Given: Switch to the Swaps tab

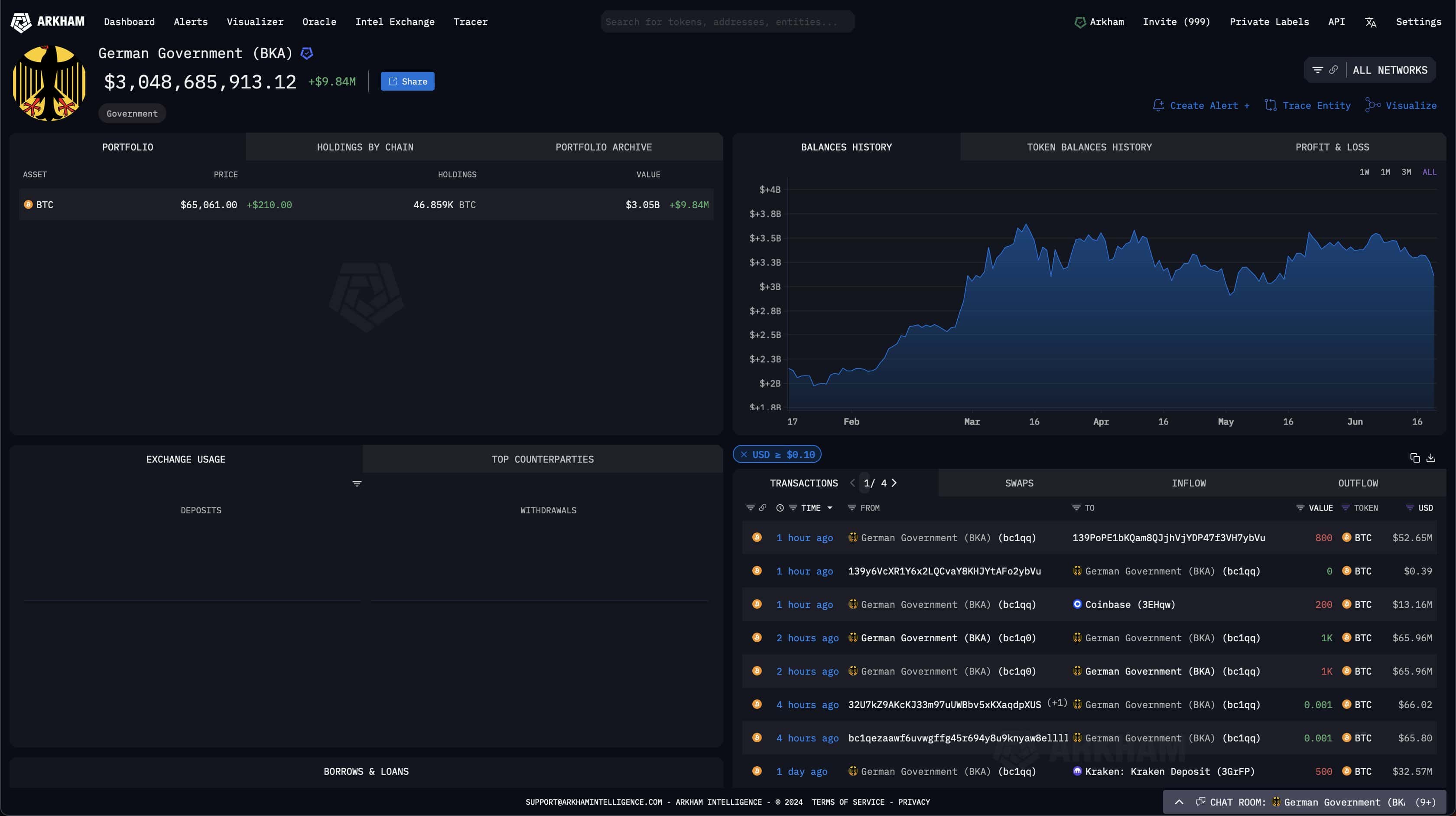Looking at the screenshot, I should [1019, 483].
